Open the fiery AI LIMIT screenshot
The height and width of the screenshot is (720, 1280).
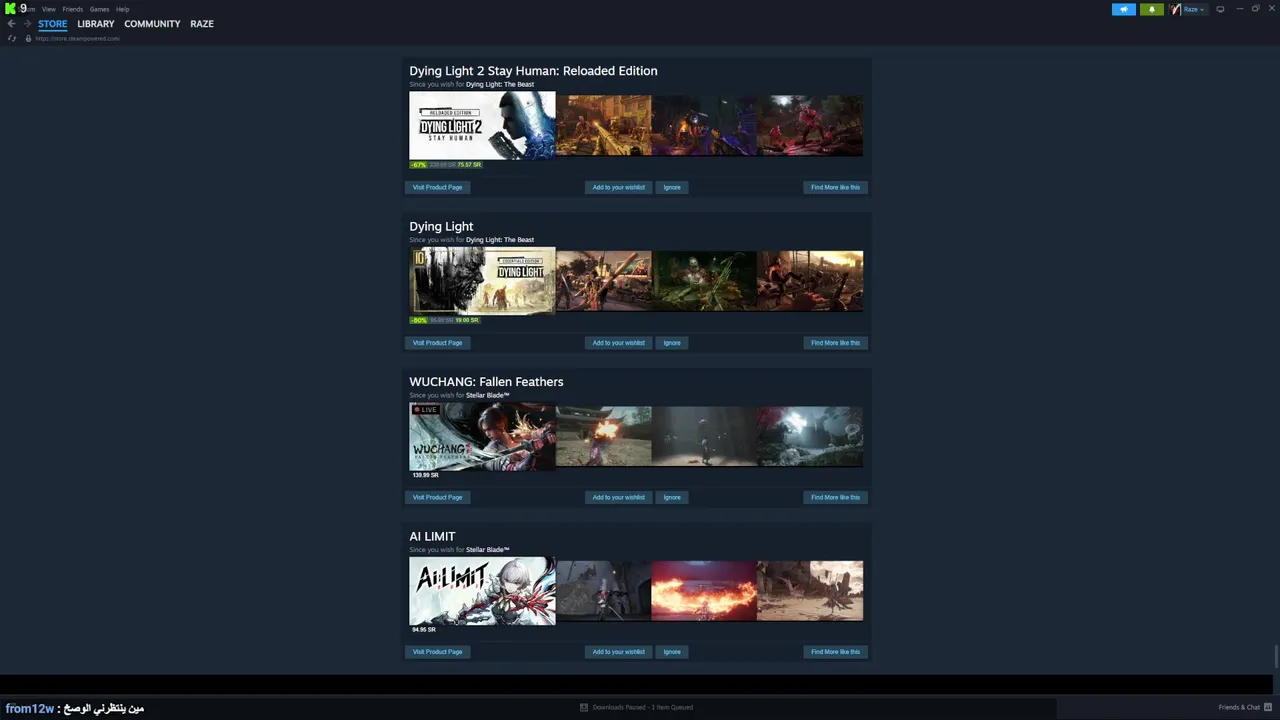point(705,591)
